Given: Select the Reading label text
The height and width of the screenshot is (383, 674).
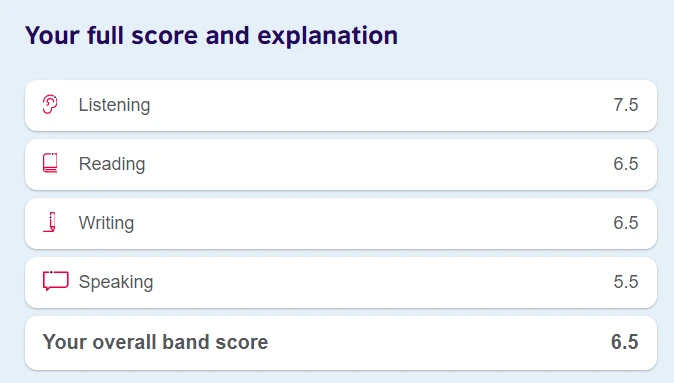Looking at the screenshot, I should coord(112,164).
